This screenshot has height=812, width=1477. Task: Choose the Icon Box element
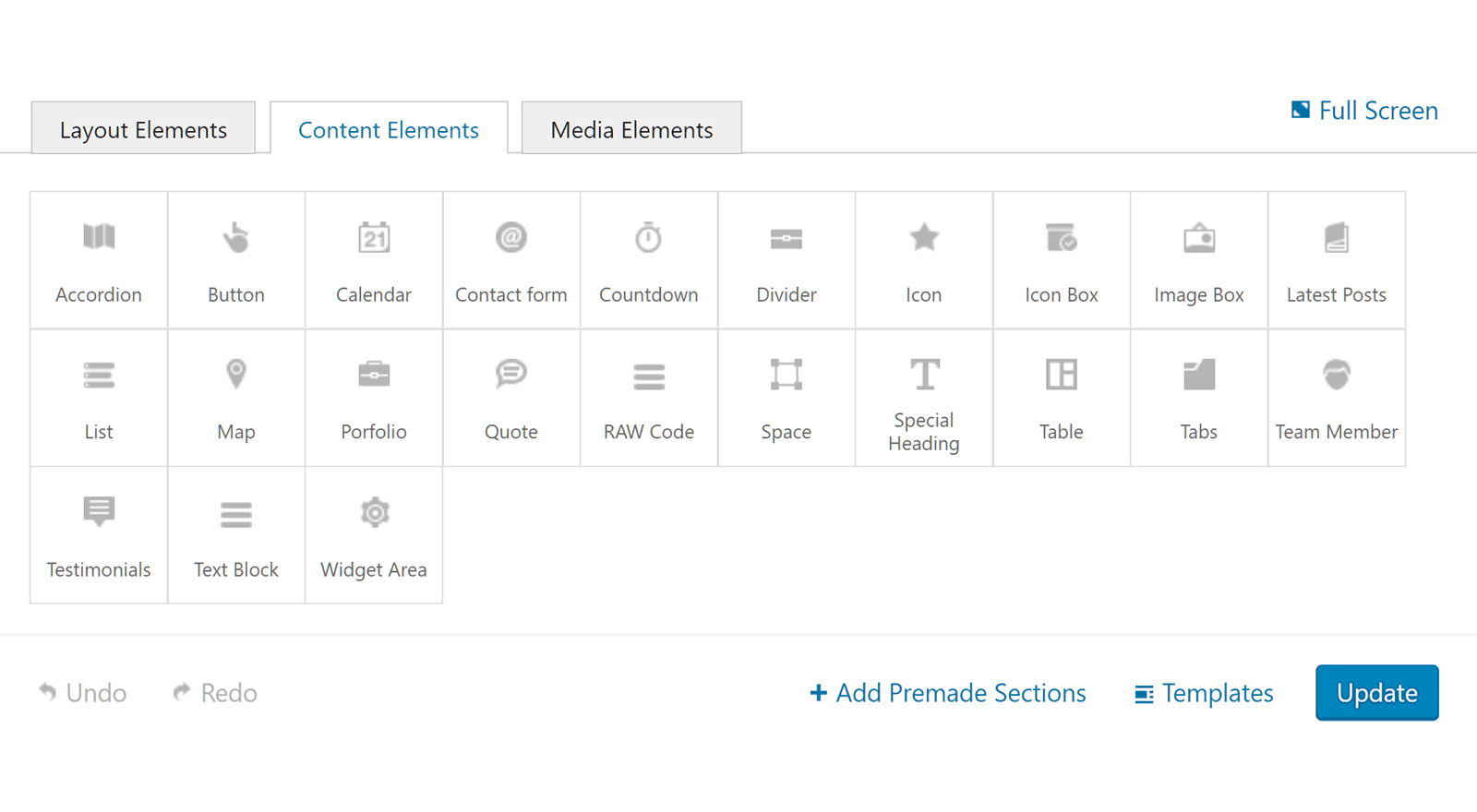(1062, 260)
